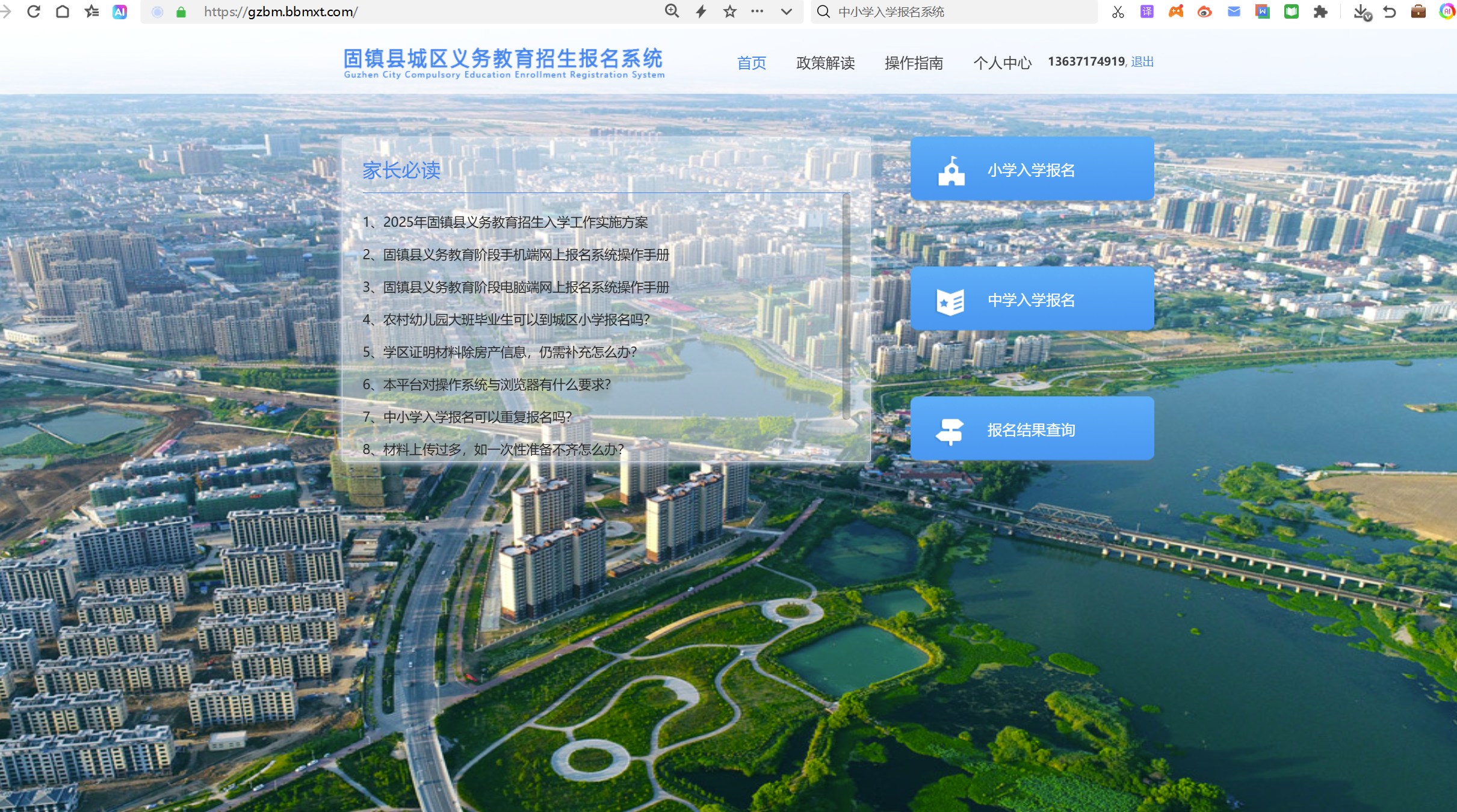This screenshot has height=812, width=1457.
Task: Click the 退出 logout link
Action: 1142,61
